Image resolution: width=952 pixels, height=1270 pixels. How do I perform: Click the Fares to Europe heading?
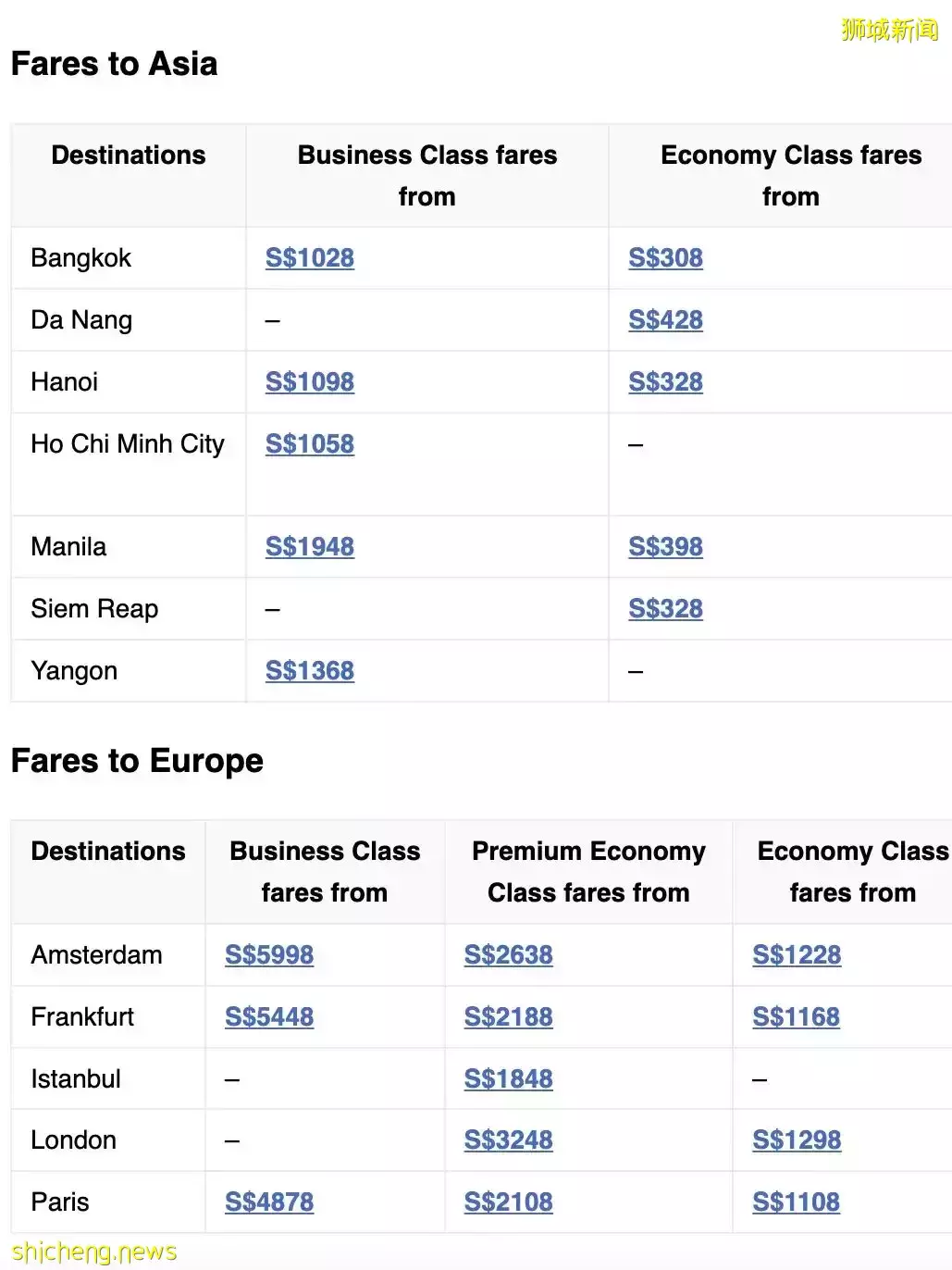click(x=137, y=761)
